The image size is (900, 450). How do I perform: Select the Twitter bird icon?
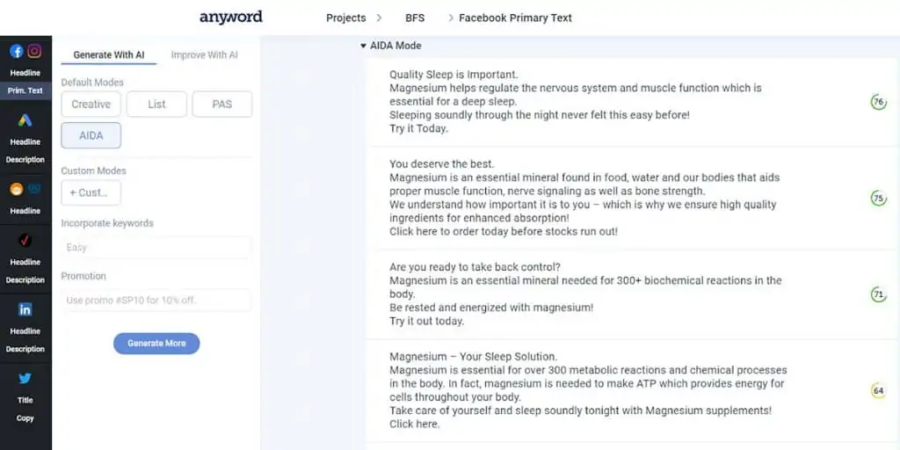pos(25,378)
